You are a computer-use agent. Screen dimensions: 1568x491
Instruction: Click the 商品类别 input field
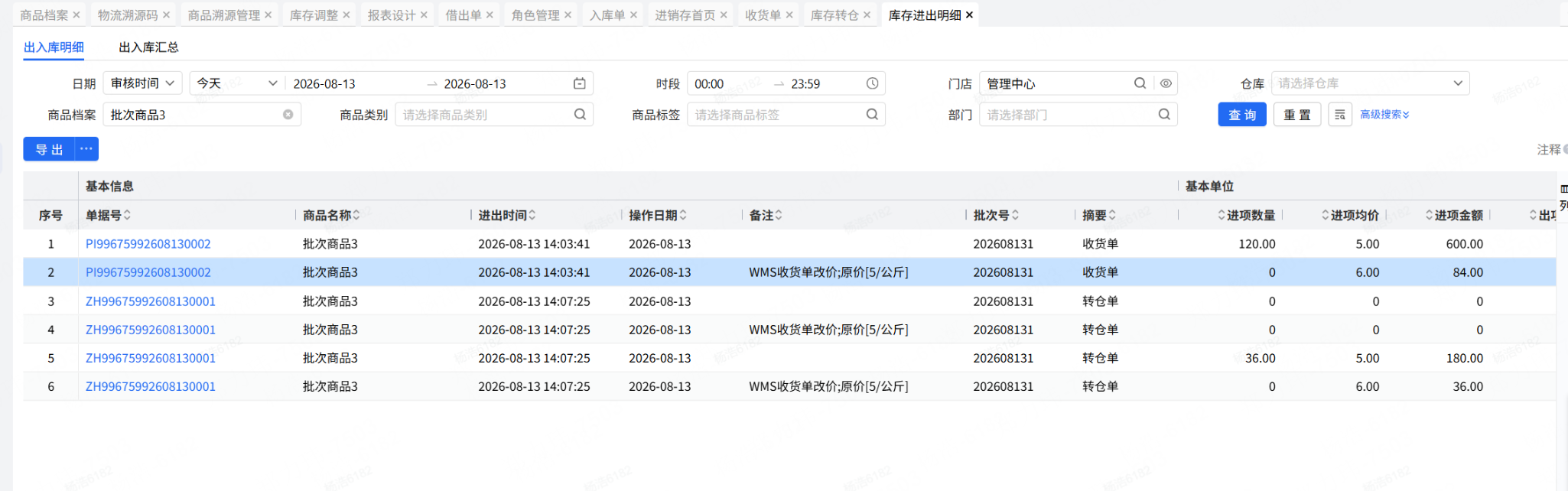coord(494,115)
